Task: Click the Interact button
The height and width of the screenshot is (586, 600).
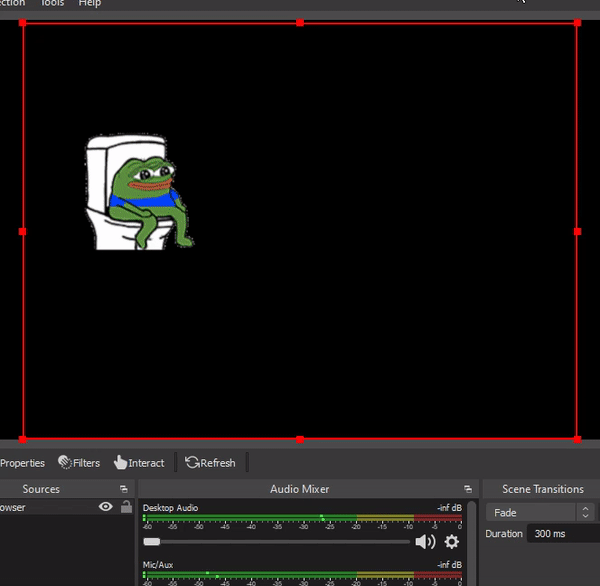Action: [139, 463]
